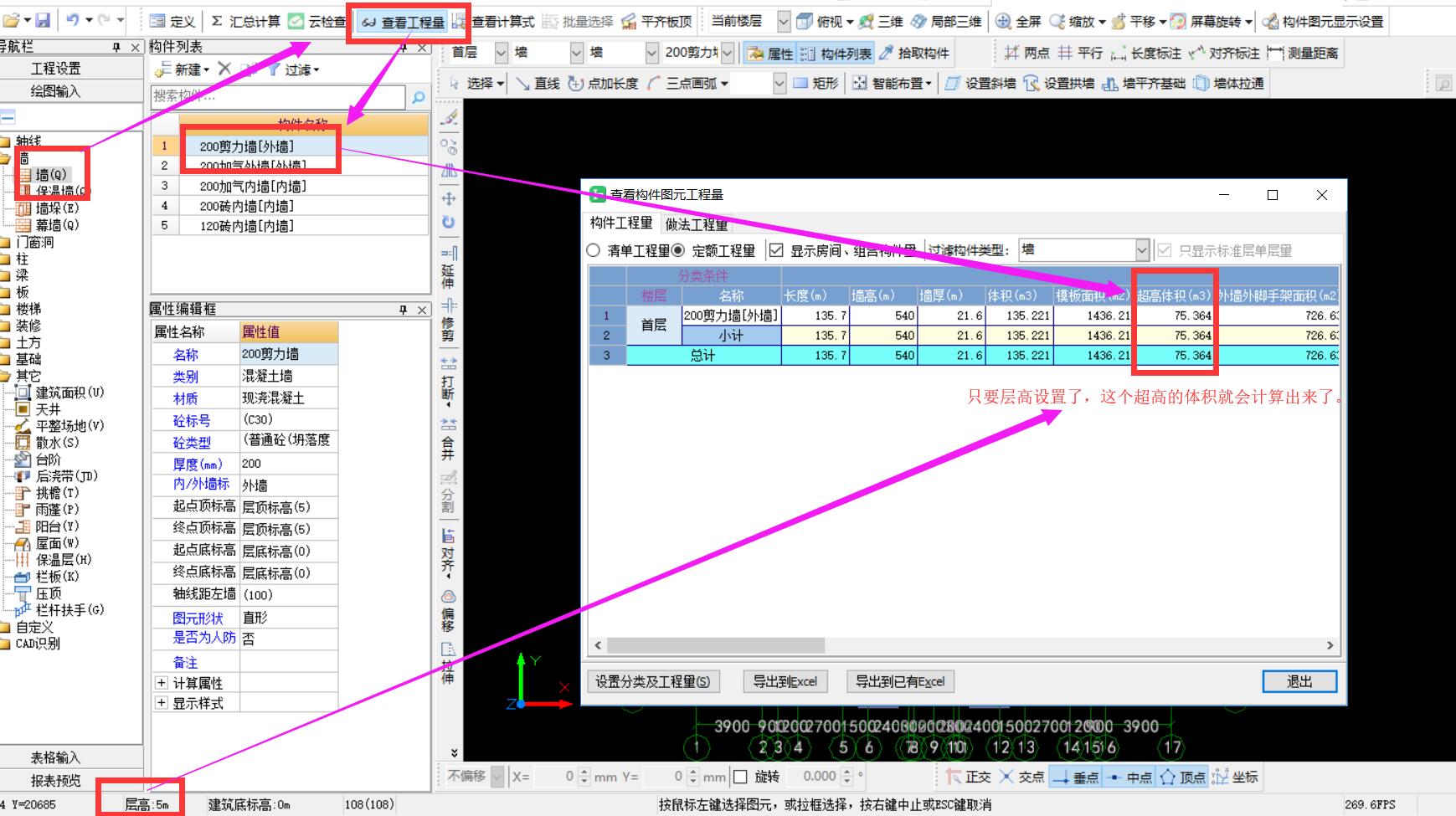
Task: Click horizontal scrollbar in quantity dialog
Action: click(716, 645)
